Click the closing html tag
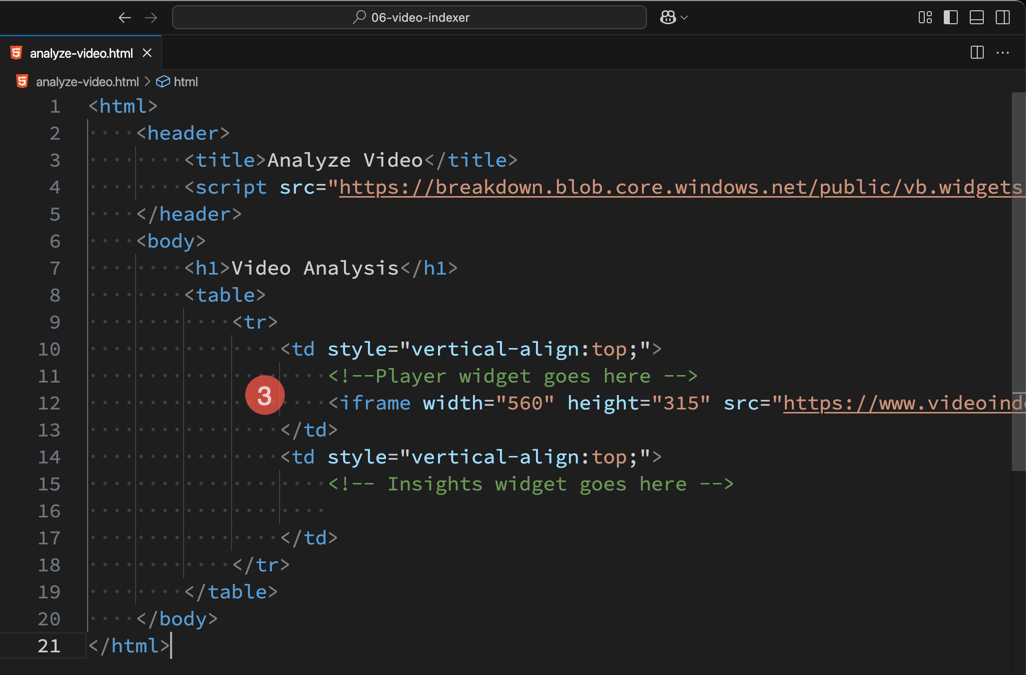Screen dimensions: 1026x675 (129, 646)
